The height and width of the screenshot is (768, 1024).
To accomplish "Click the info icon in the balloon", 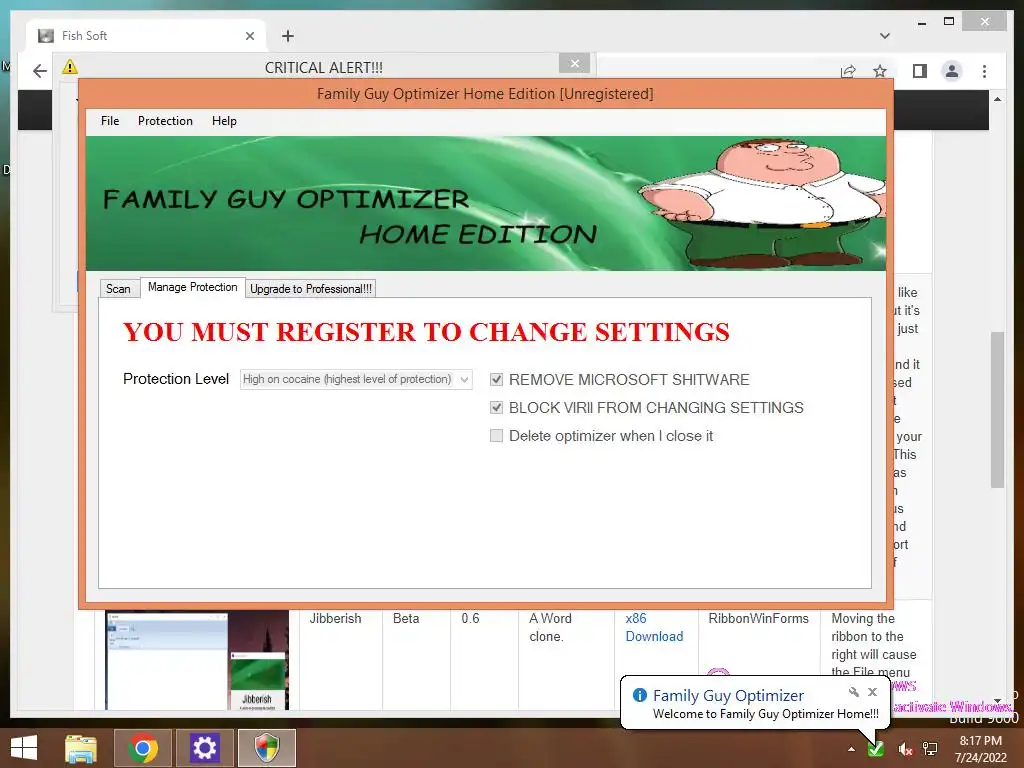I will (639, 695).
